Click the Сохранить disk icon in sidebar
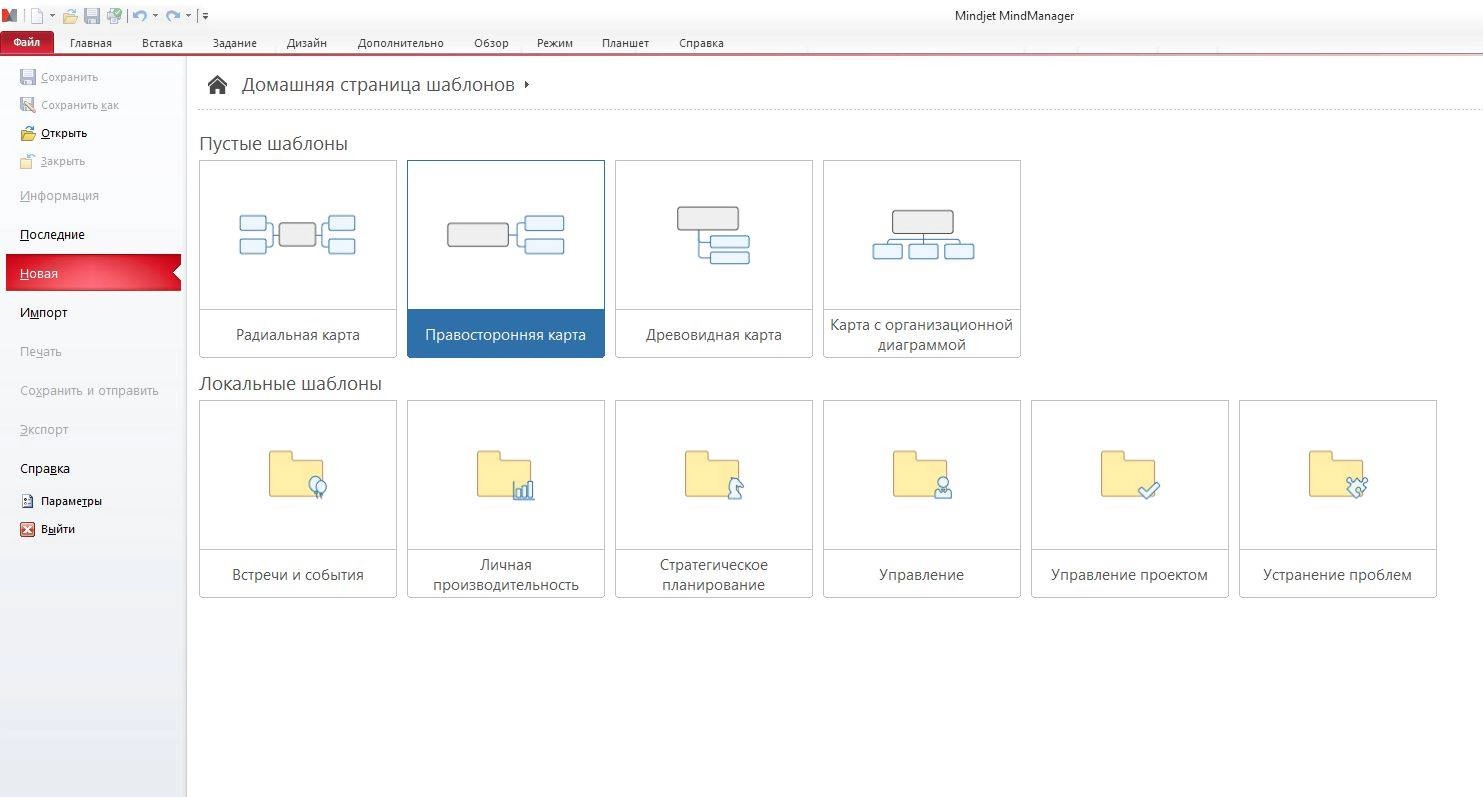Image resolution: width=1483 pixels, height=797 pixels. coord(28,77)
